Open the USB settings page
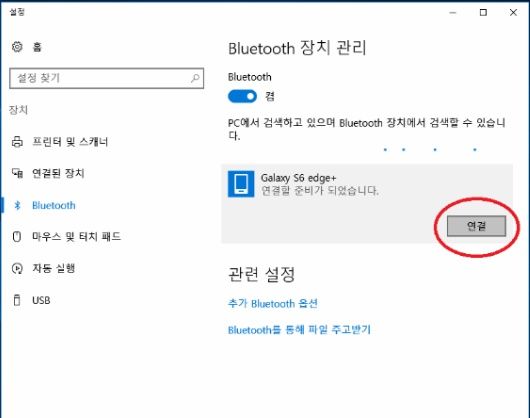This screenshot has height=418, width=530. [x=41, y=300]
